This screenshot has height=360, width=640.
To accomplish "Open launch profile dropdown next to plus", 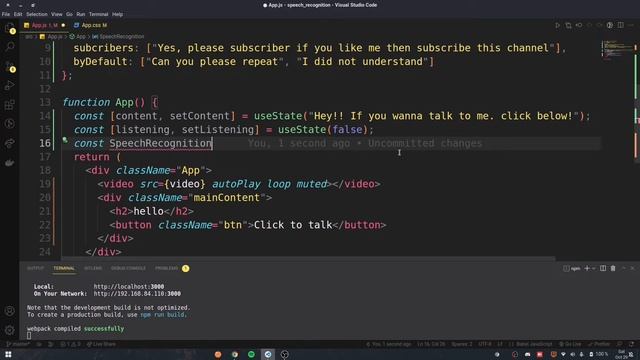I will pyautogui.click(x=593, y=268).
